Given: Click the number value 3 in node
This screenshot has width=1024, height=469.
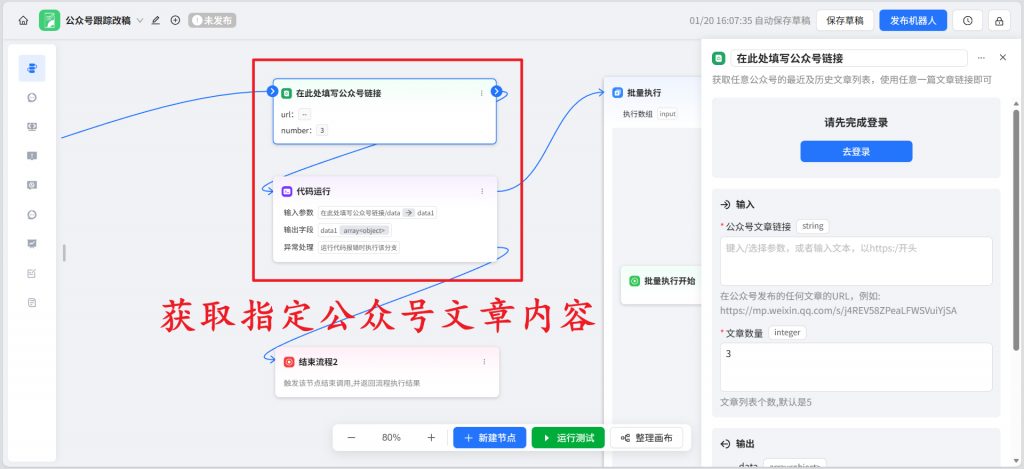Looking at the screenshot, I should pos(322,131).
